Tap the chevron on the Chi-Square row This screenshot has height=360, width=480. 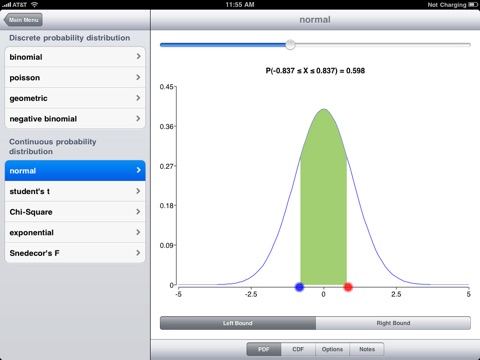click(x=138, y=211)
